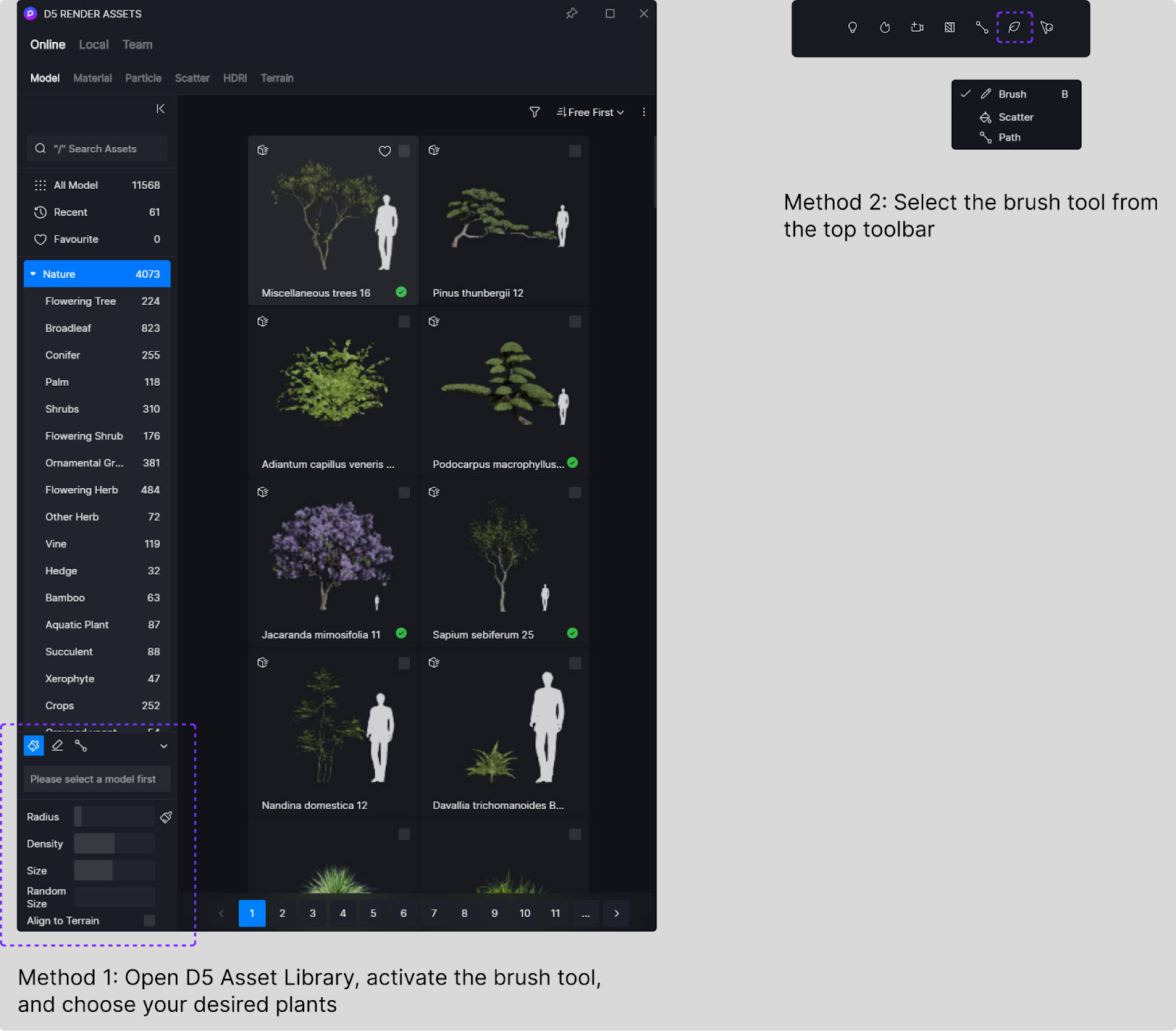The image size is (1176, 1031).
Task: Choose Scatter from the brush menu
Action: click(x=1016, y=117)
